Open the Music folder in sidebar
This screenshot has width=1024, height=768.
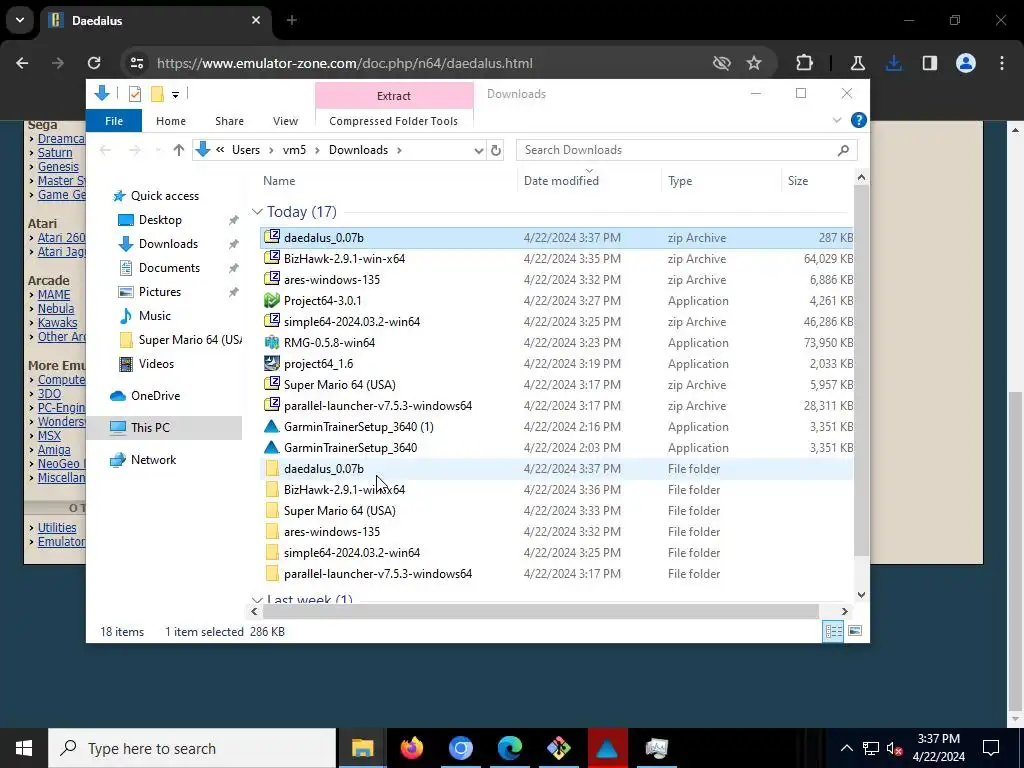tap(155, 316)
